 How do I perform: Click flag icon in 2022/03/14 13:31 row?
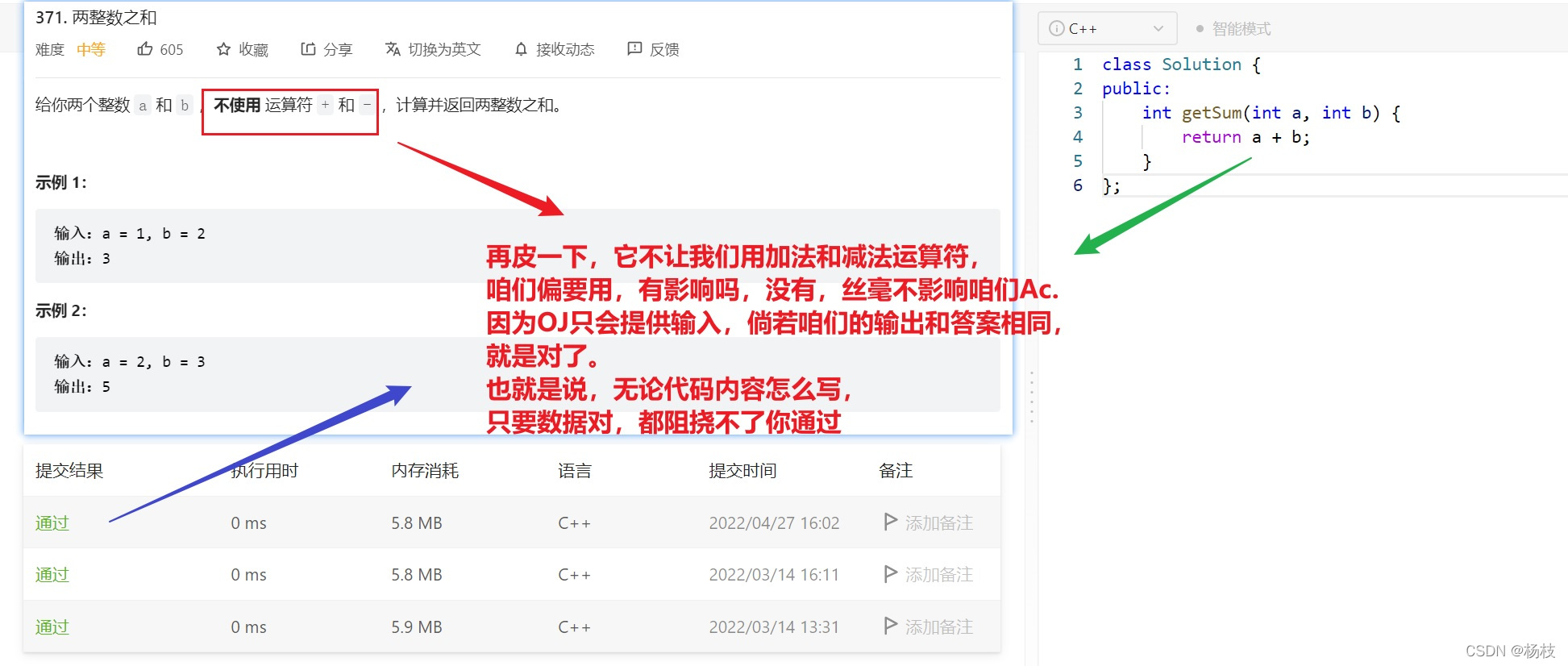(x=890, y=625)
